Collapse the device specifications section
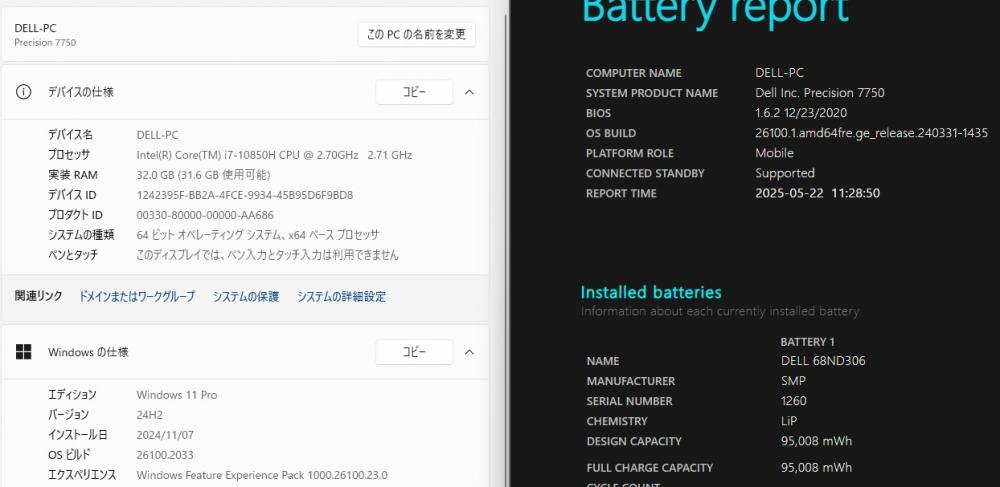The height and width of the screenshot is (487, 1000). click(x=469, y=92)
